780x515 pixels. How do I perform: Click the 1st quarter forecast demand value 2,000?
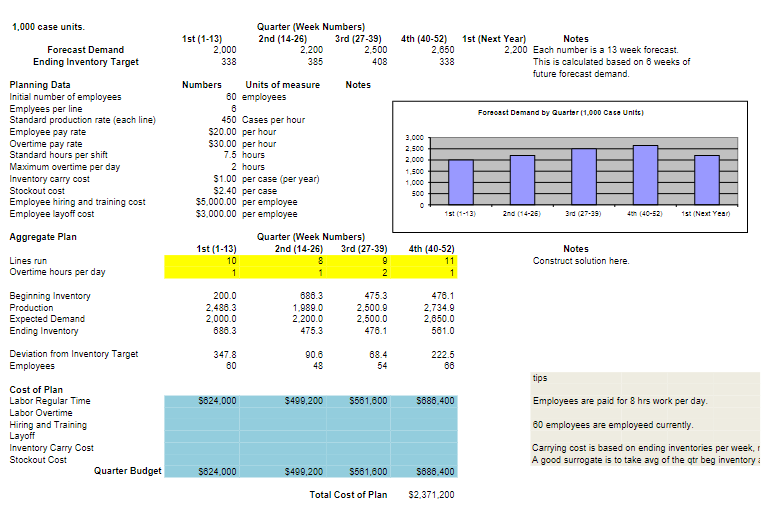(x=225, y=50)
